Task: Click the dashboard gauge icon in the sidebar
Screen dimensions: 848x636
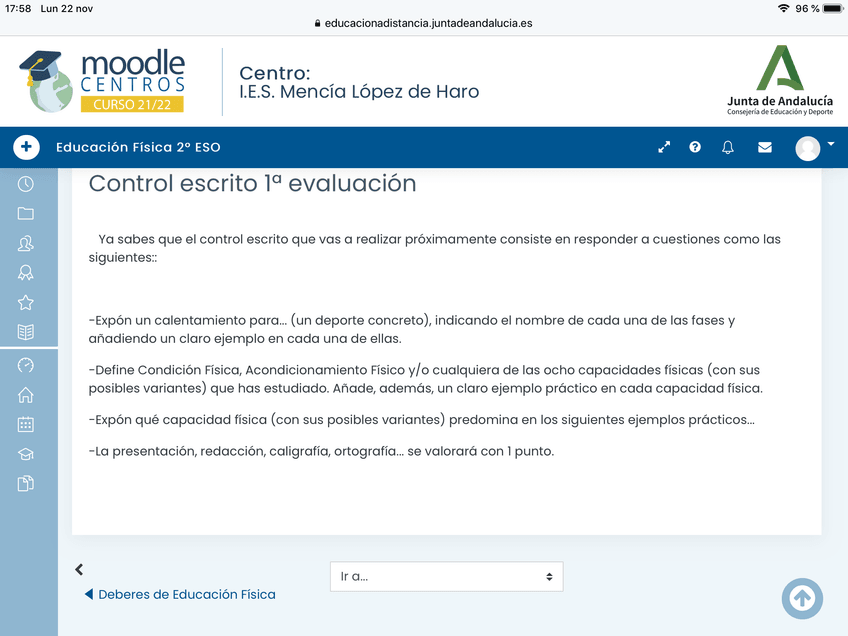Action: 27,365
